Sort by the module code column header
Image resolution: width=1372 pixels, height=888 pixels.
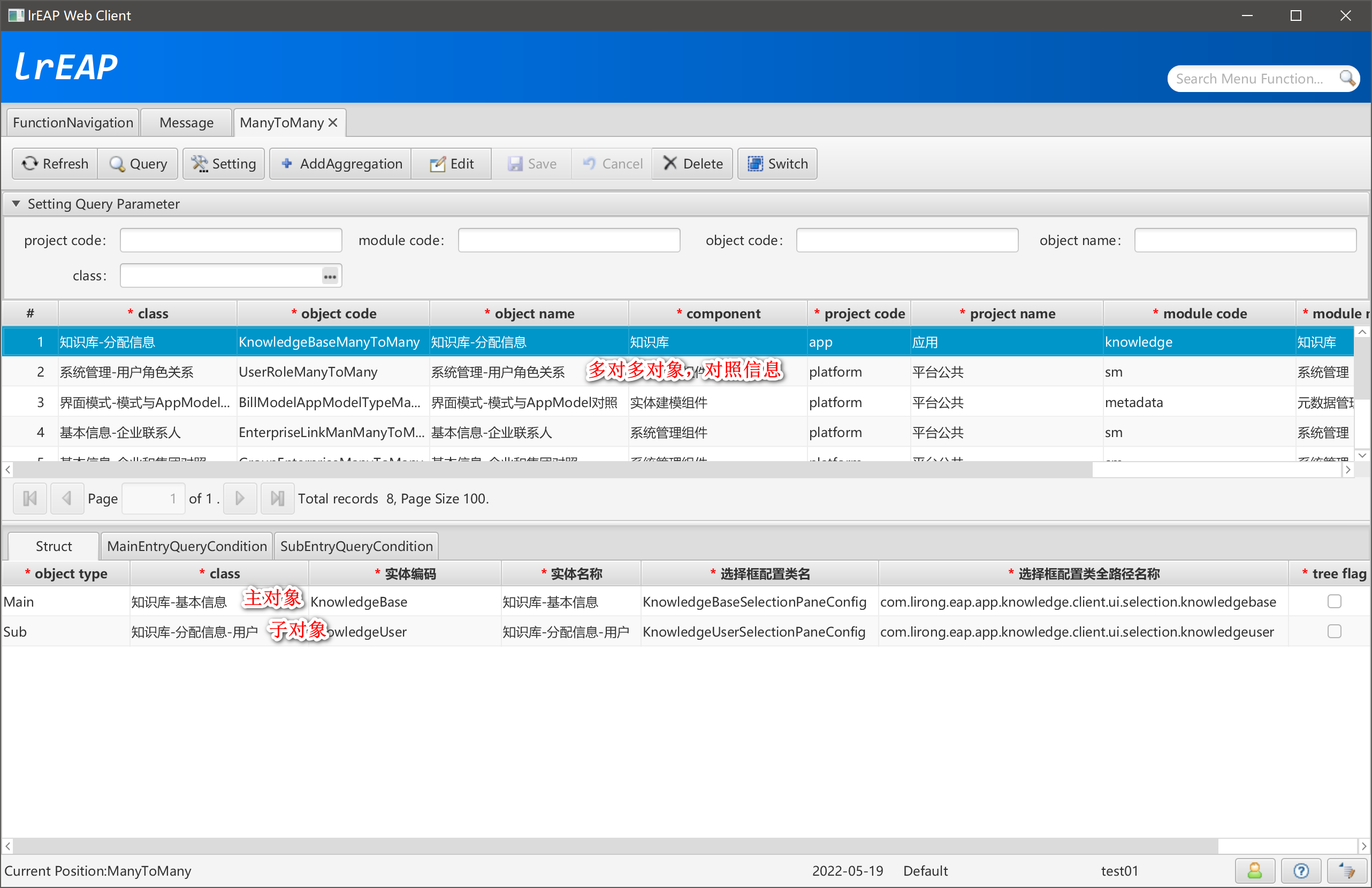pyautogui.click(x=1199, y=313)
